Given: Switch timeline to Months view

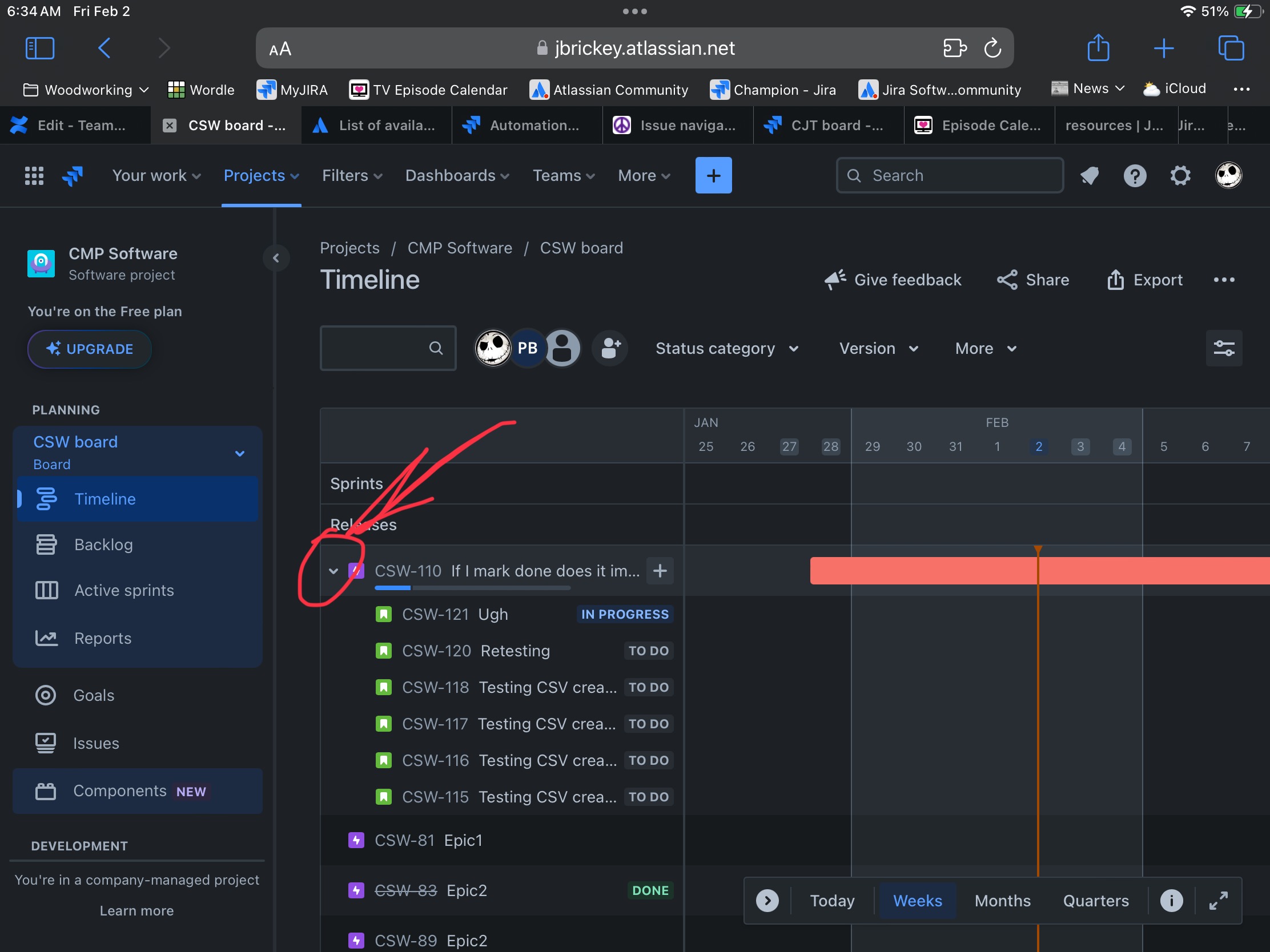Looking at the screenshot, I should click(x=1002, y=901).
